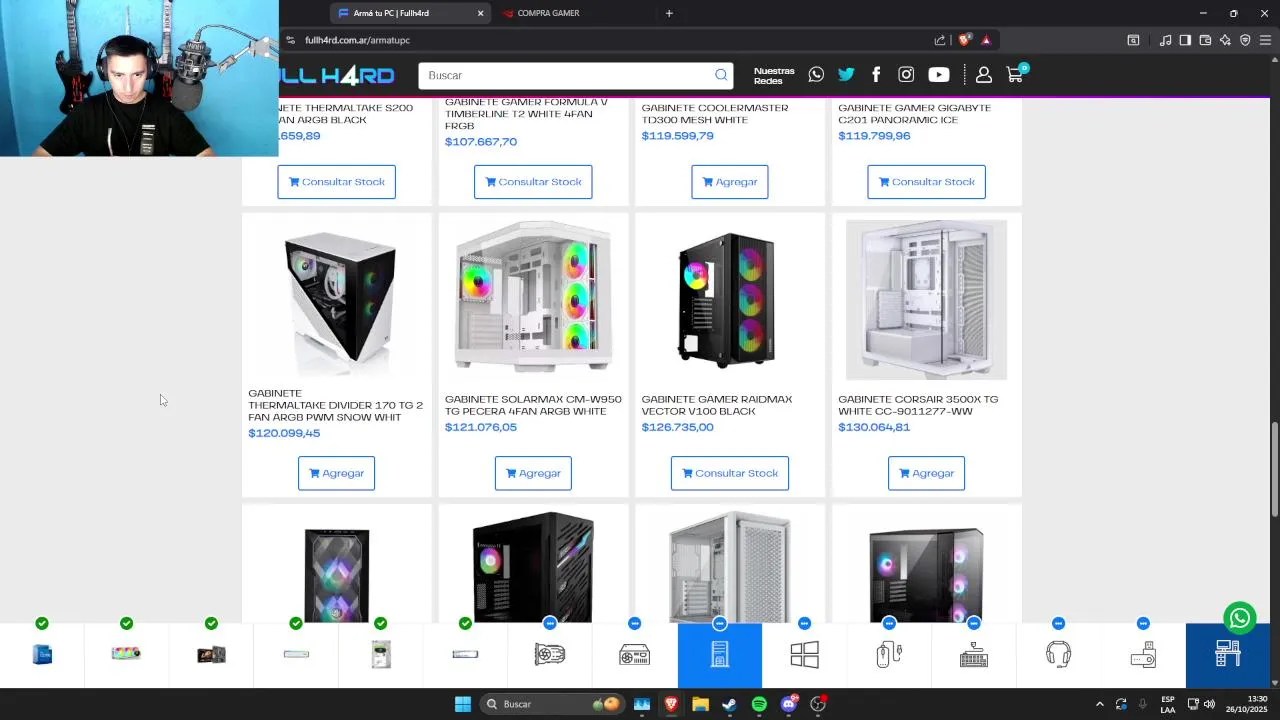Close the Armá tu PC tab
Image resolution: width=1280 pixels, height=720 pixels.
(480, 13)
